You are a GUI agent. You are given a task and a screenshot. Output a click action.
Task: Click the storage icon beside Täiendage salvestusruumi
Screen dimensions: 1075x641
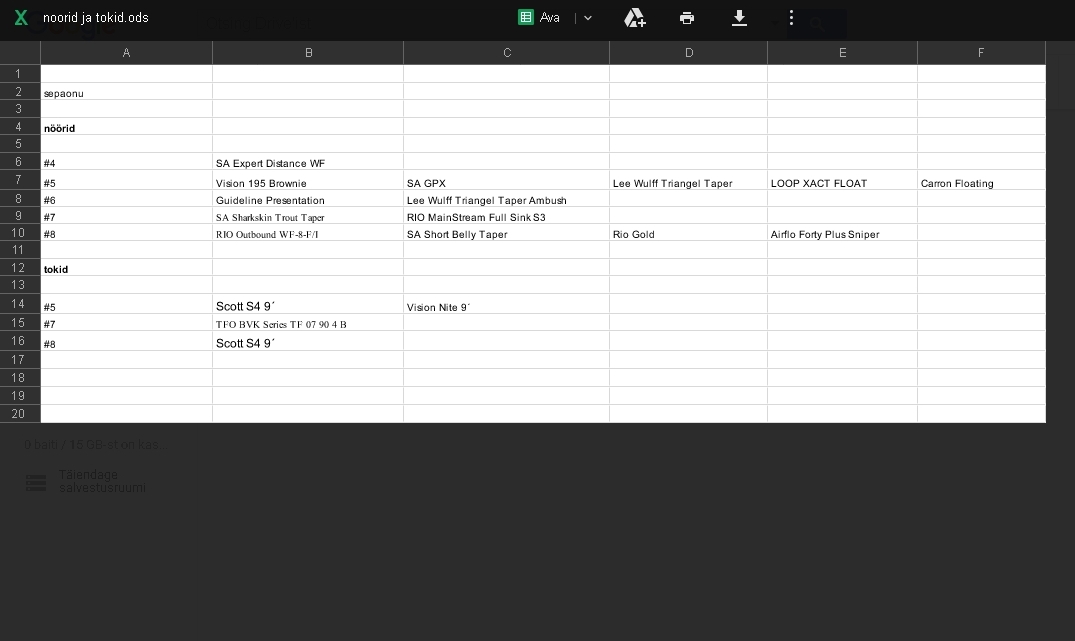36,483
